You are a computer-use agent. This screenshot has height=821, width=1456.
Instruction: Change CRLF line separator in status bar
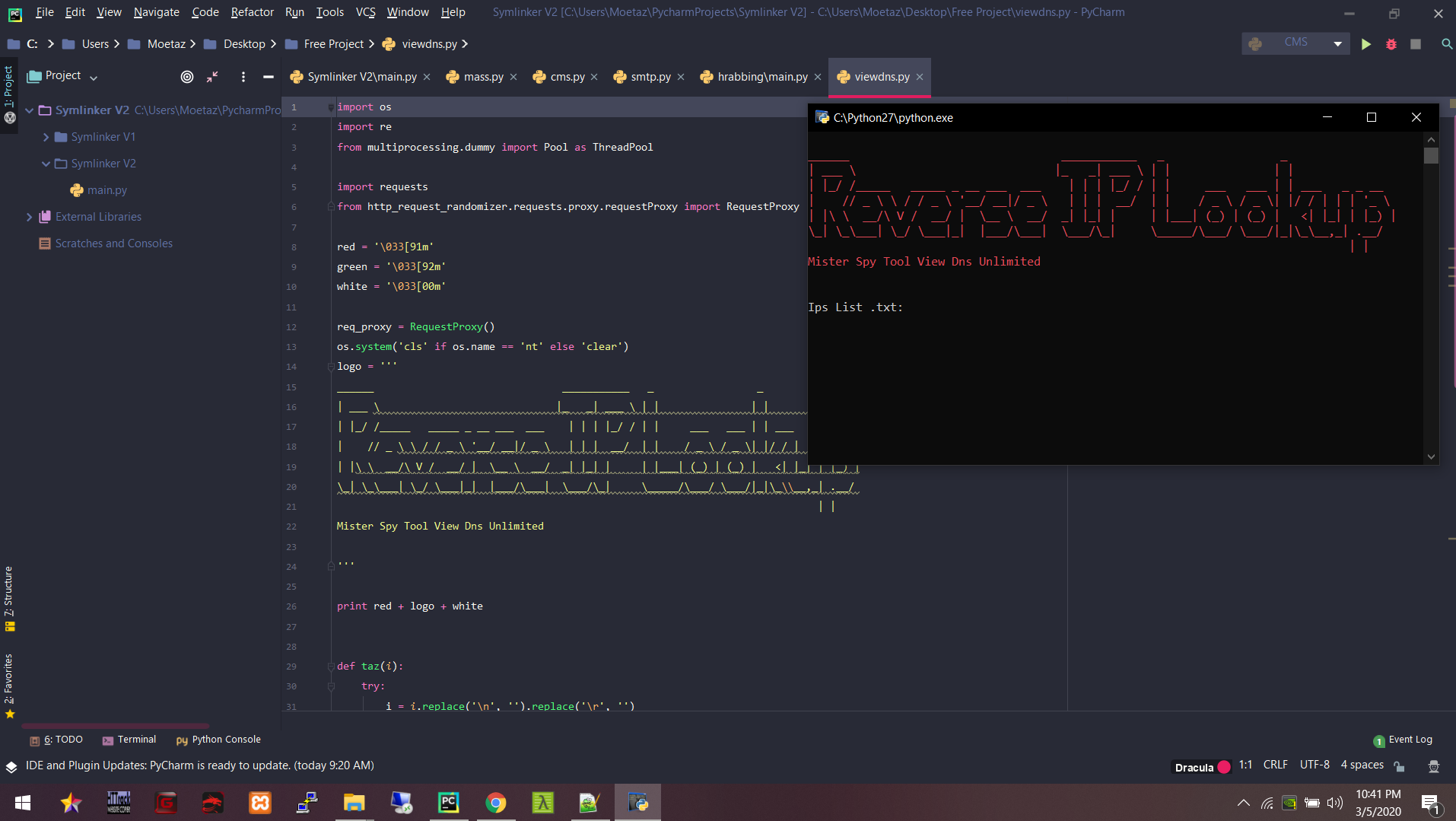point(1276,765)
